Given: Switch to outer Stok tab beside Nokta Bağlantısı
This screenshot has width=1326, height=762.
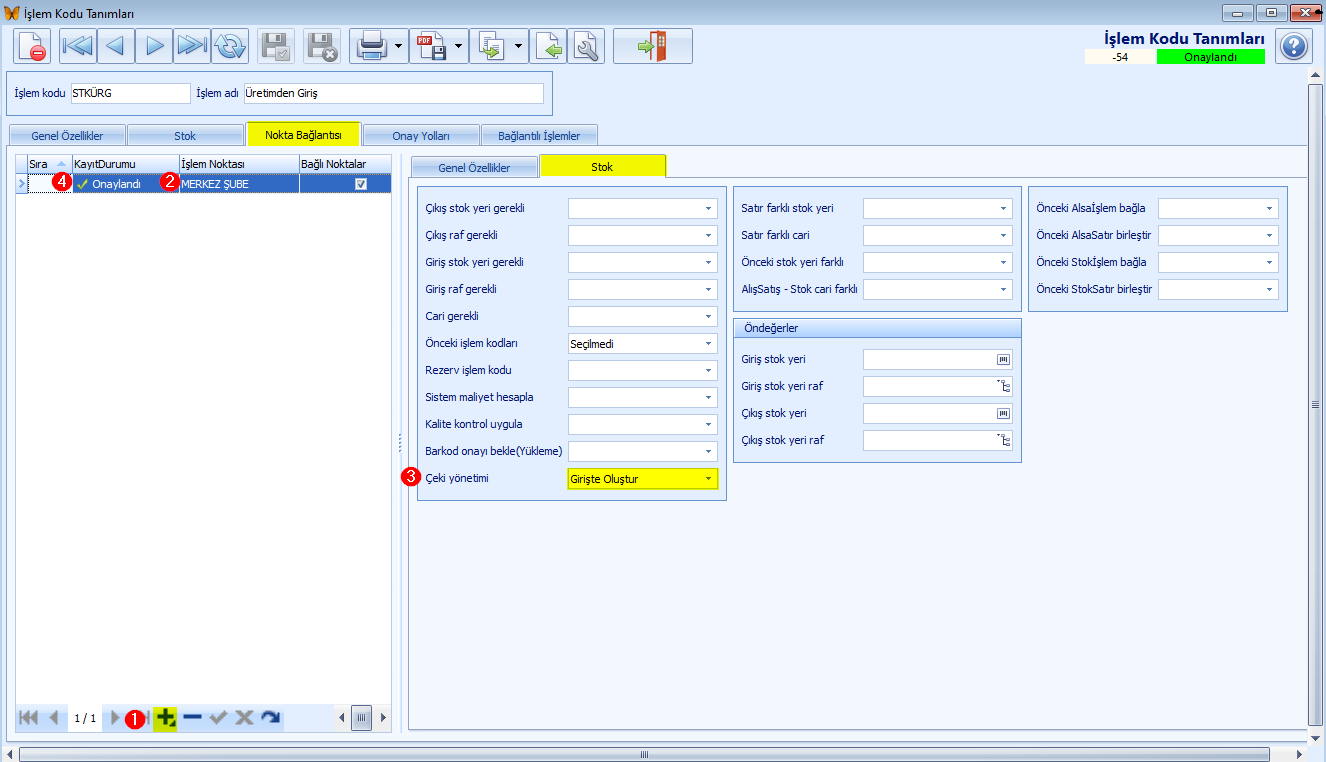Looking at the screenshot, I should pyautogui.click(x=185, y=136).
